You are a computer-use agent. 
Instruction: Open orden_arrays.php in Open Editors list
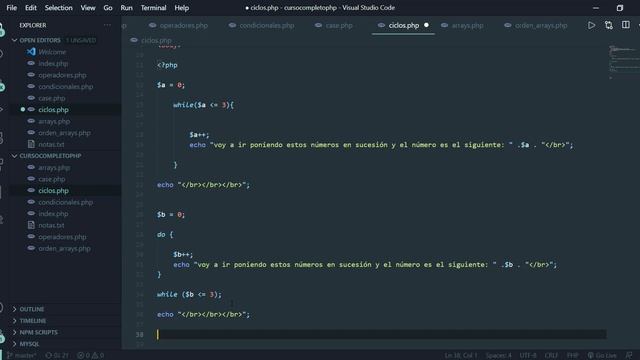[64, 133]
